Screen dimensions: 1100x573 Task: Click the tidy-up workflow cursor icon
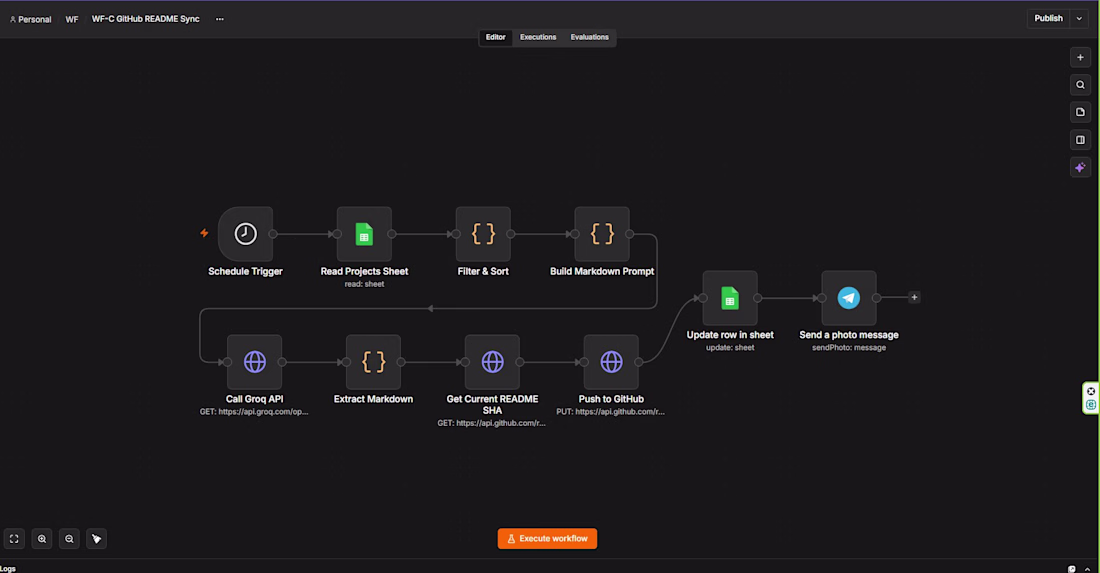[x=97, y=539]
